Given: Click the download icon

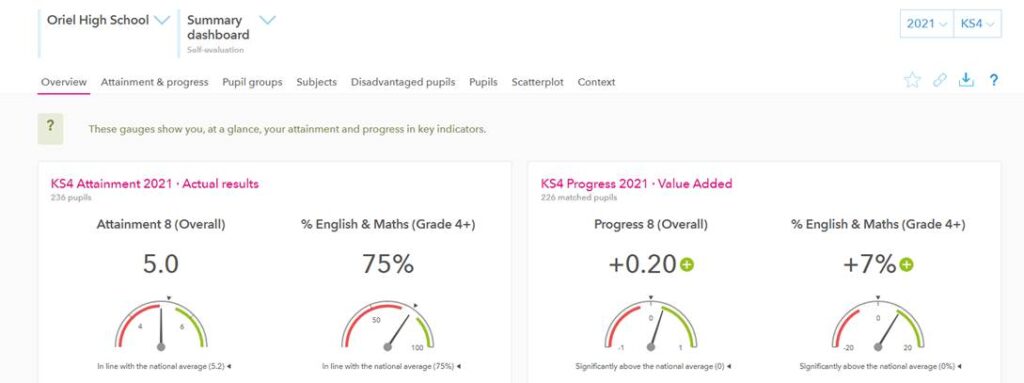Looking at the screenshot, I should (x=966, y=80).
